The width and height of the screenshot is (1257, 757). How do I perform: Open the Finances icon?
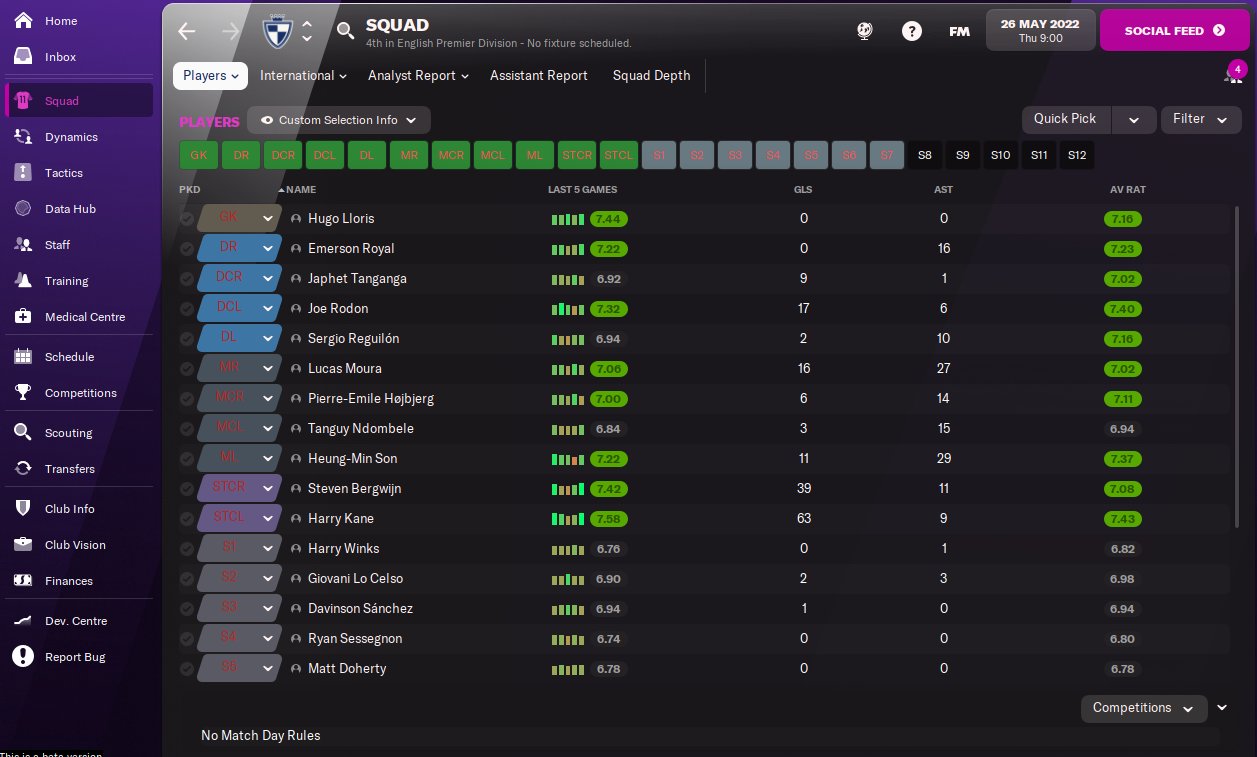pyautogui.click(x=23, y=581)
